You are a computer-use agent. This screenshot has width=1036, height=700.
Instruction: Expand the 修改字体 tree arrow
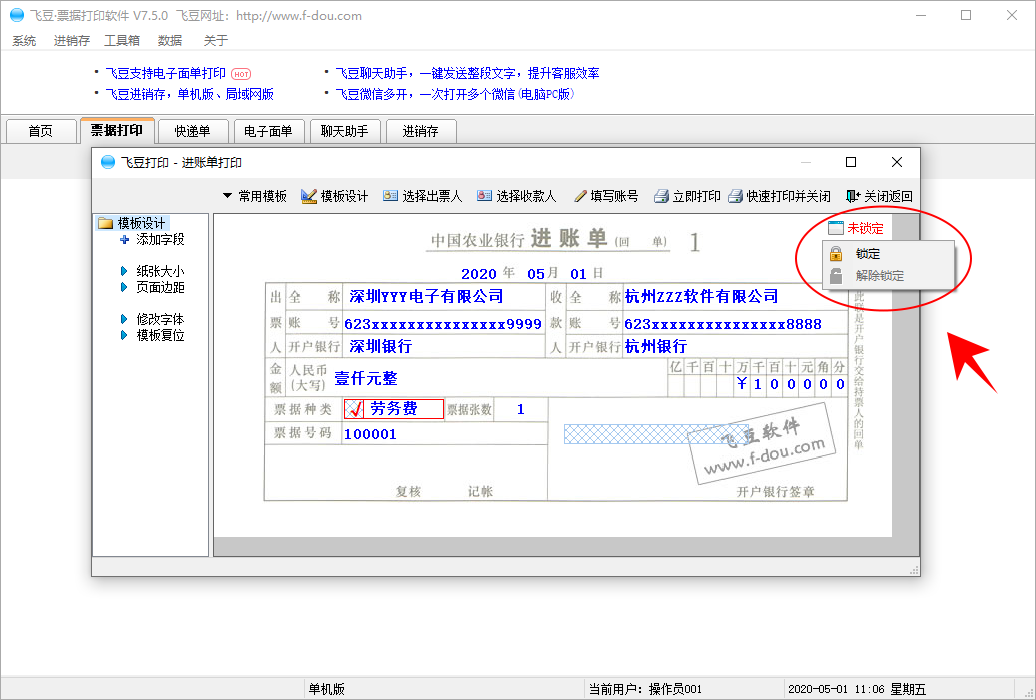tap(124, 319)
